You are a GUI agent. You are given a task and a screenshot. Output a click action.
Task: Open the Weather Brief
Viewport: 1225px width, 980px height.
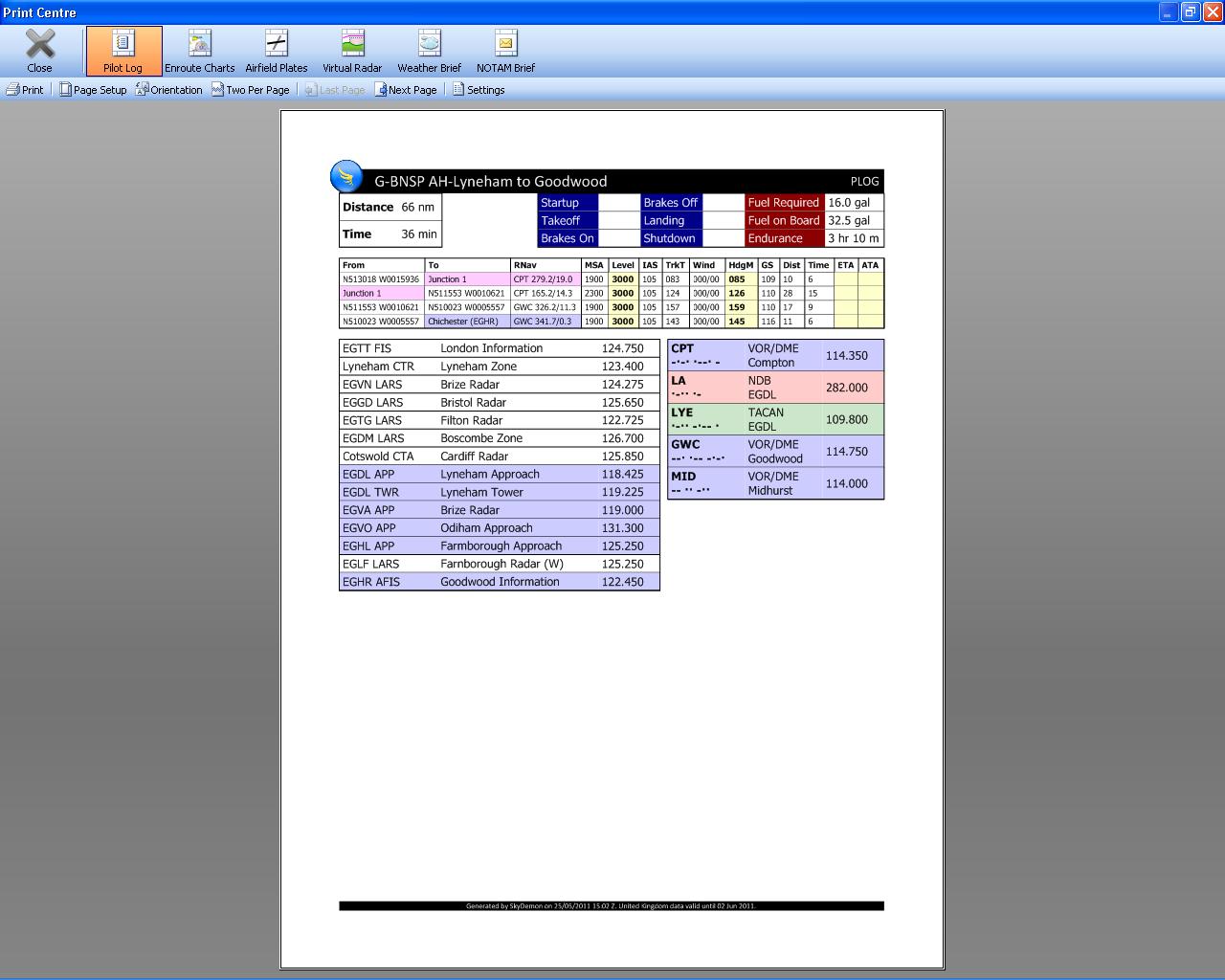click(429, 44)
